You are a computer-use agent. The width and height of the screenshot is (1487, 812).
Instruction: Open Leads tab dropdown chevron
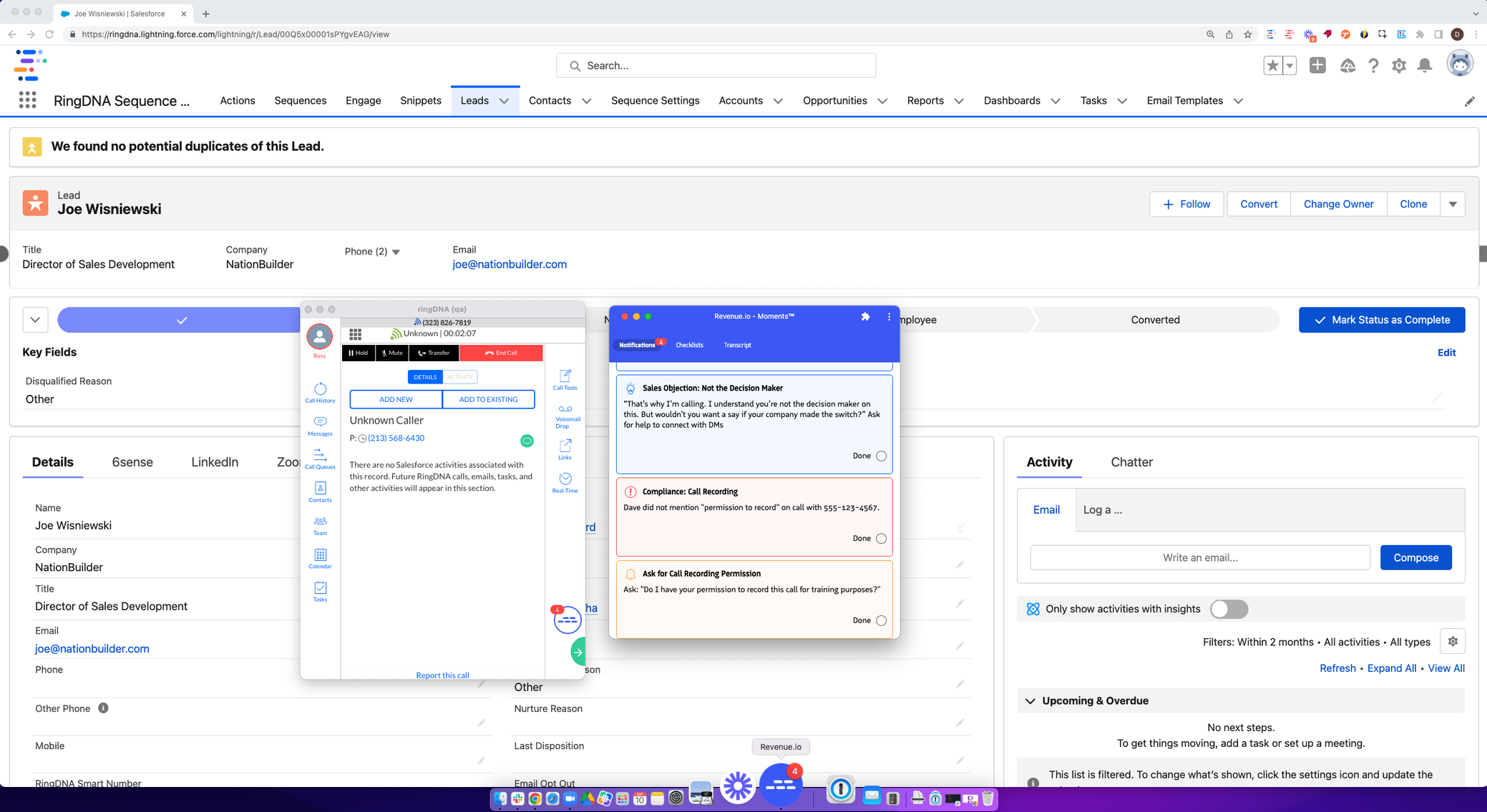tap(504, 102)
